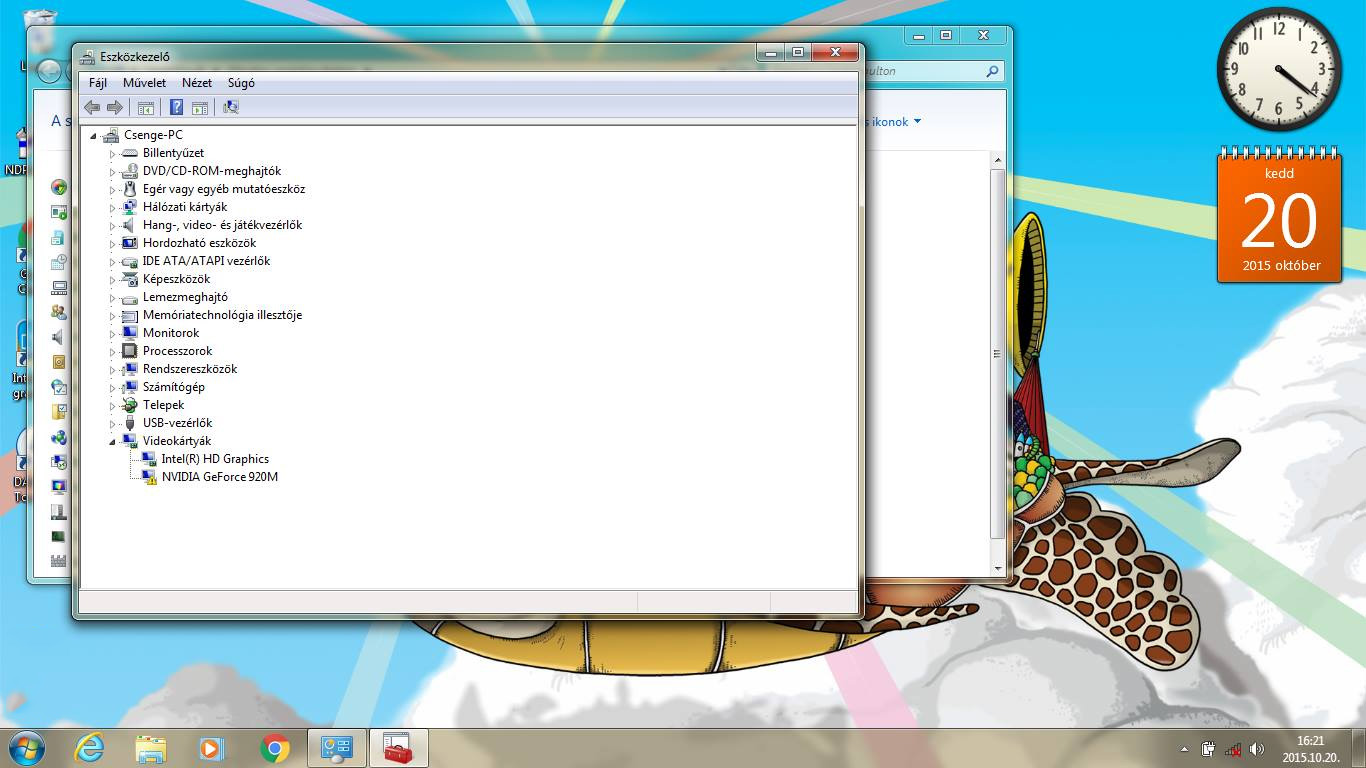Click the show/hide action pane toolbar icon
The image size is (1366, 768).
[199, 107]
